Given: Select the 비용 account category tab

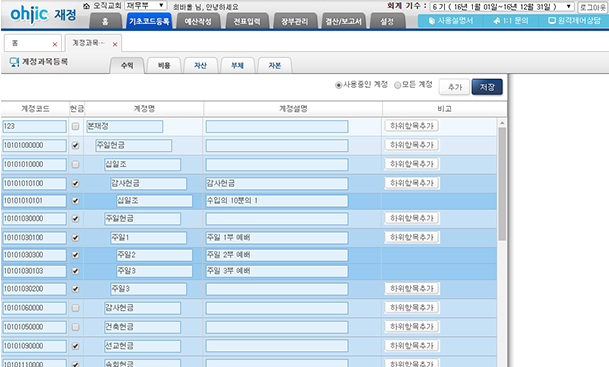Looking at the screenshot, I should click(164, 66).
